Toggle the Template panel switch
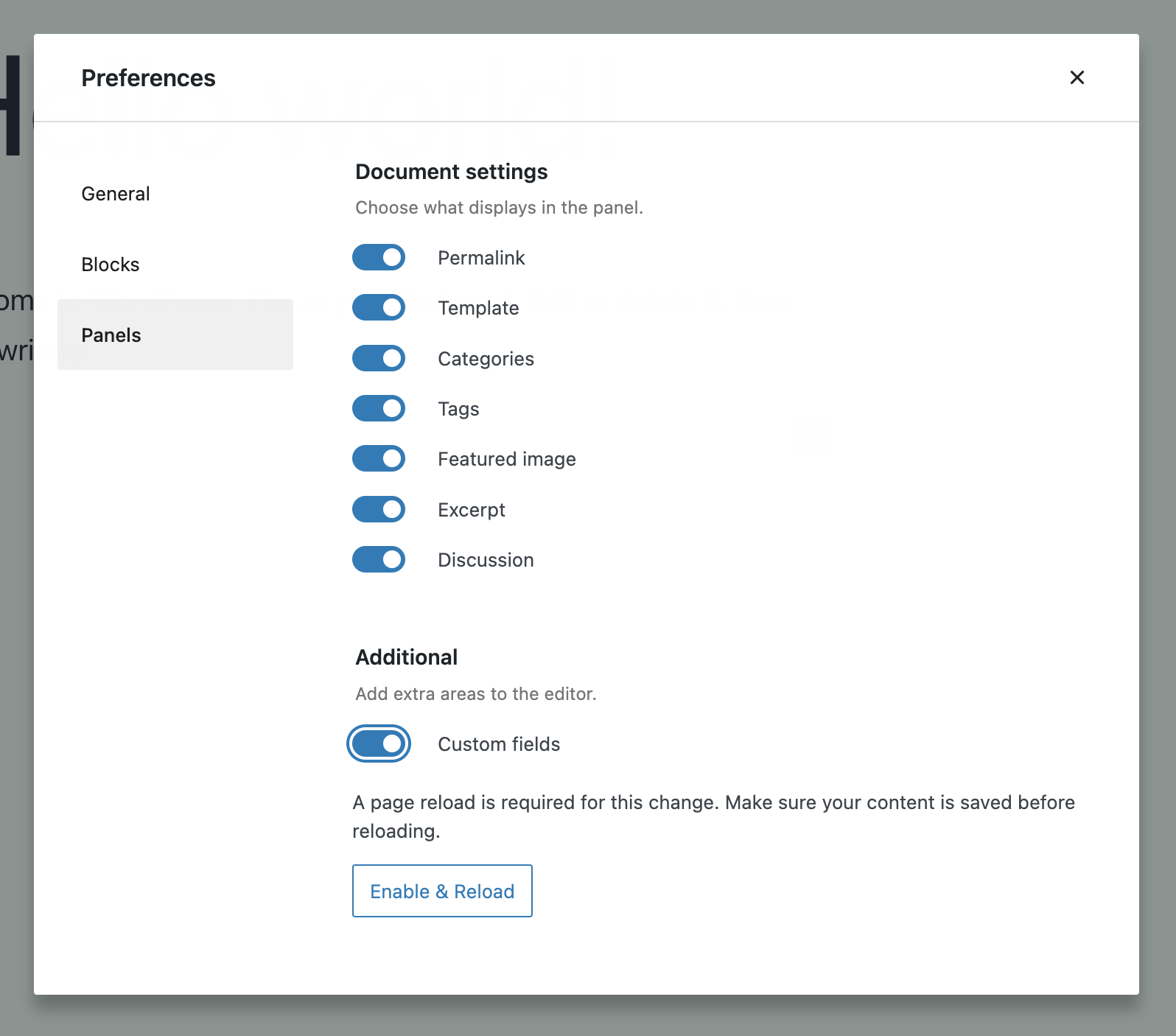Screen dimensions: 1176x1036 tap(379, 308)
